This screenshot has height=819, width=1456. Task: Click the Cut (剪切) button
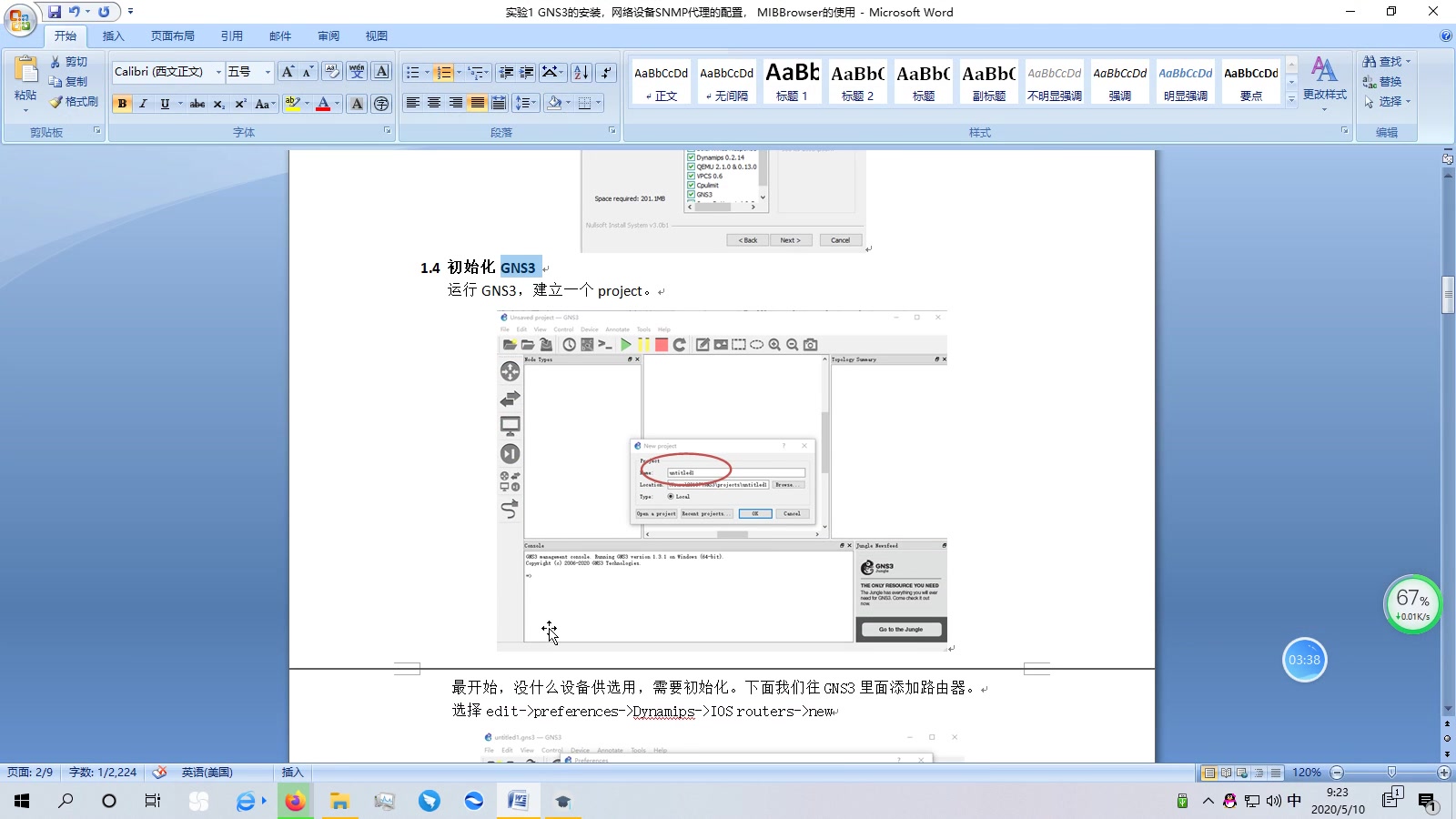coord(69,62)
